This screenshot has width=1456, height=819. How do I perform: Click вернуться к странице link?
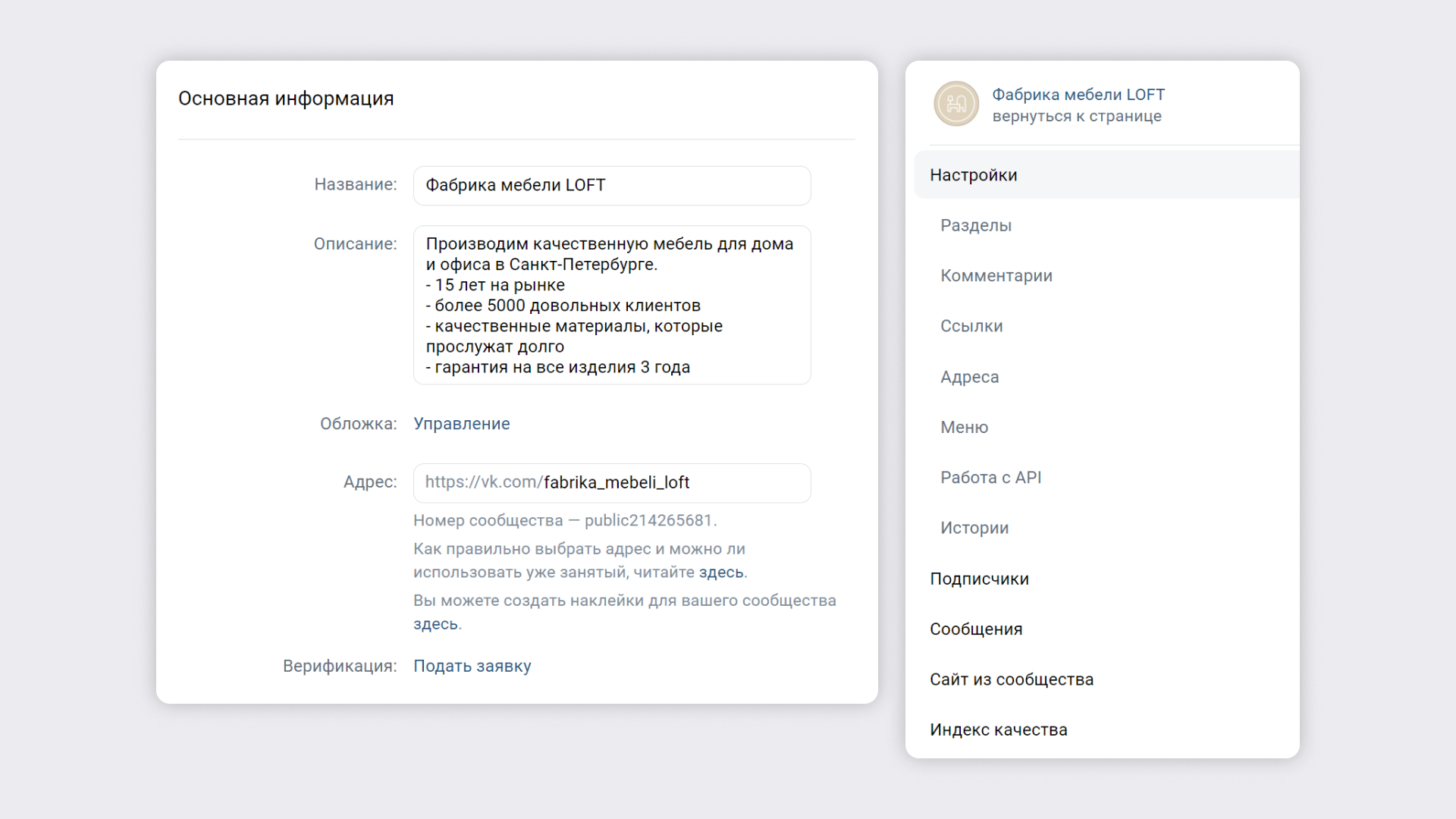[x=1077, y=116]
